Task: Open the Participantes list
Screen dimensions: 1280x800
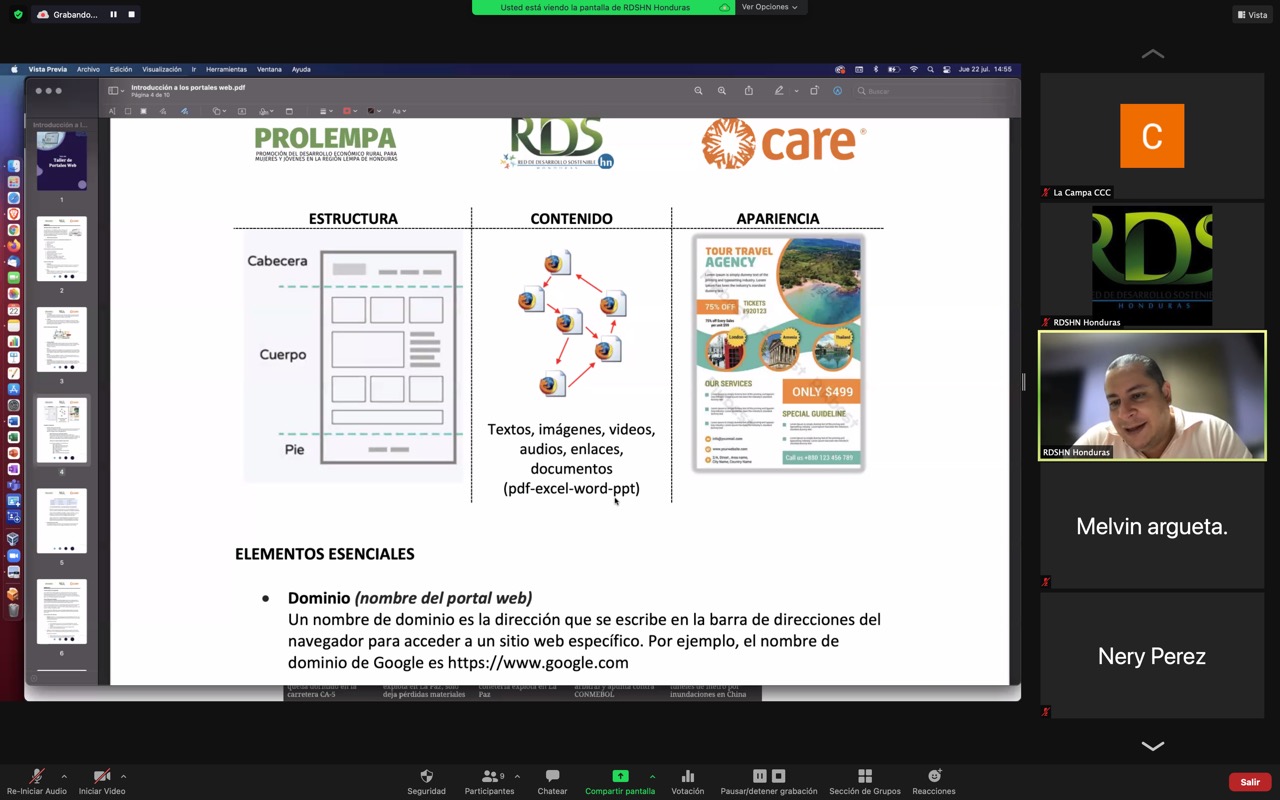Action: tap(489, 777)
